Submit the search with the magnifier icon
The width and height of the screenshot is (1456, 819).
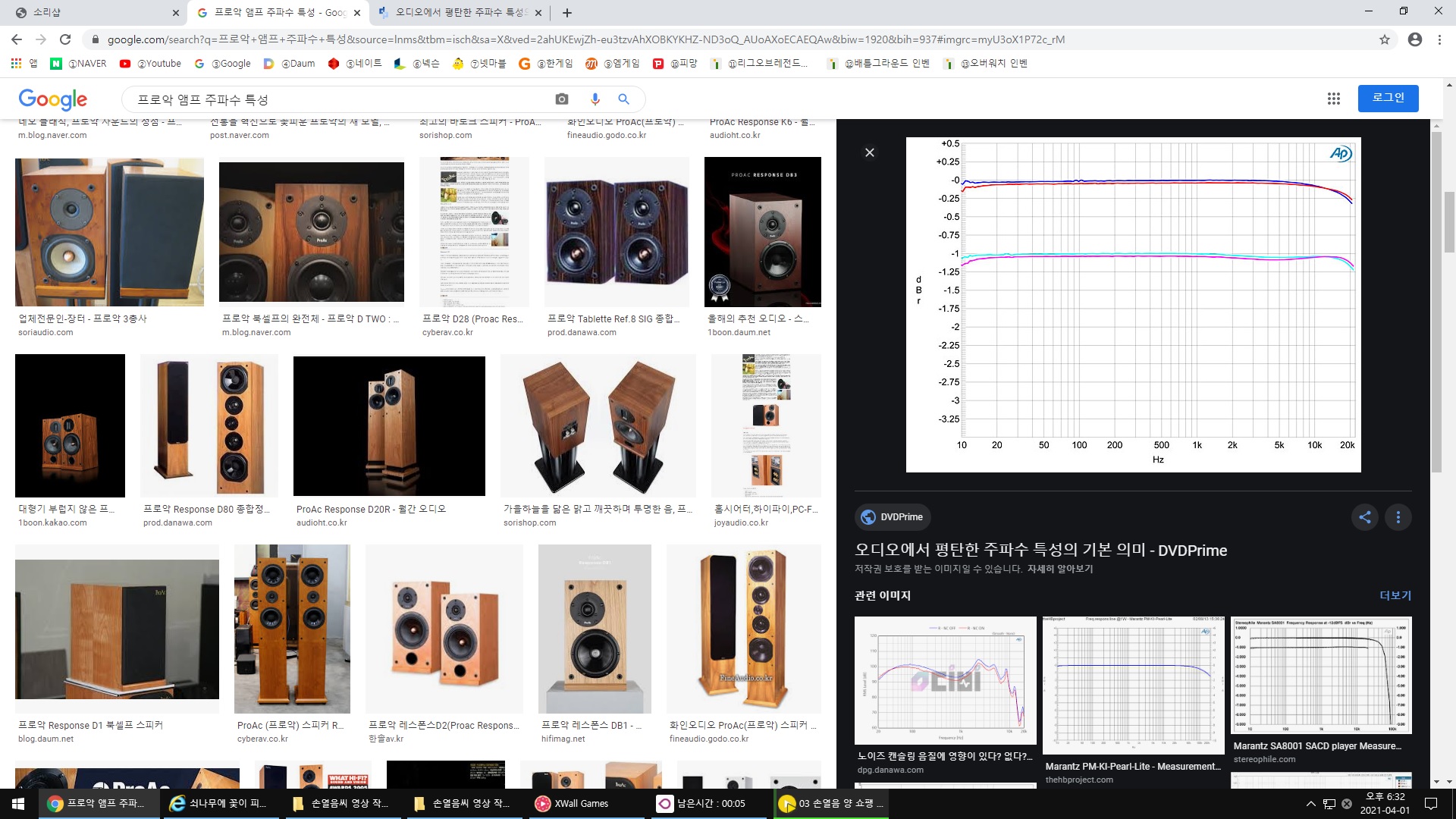click(x=624, y=99)
